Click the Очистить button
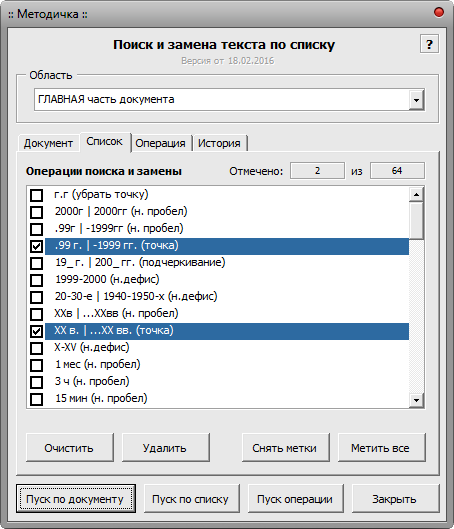454x529 pixels. coord(69,448)
